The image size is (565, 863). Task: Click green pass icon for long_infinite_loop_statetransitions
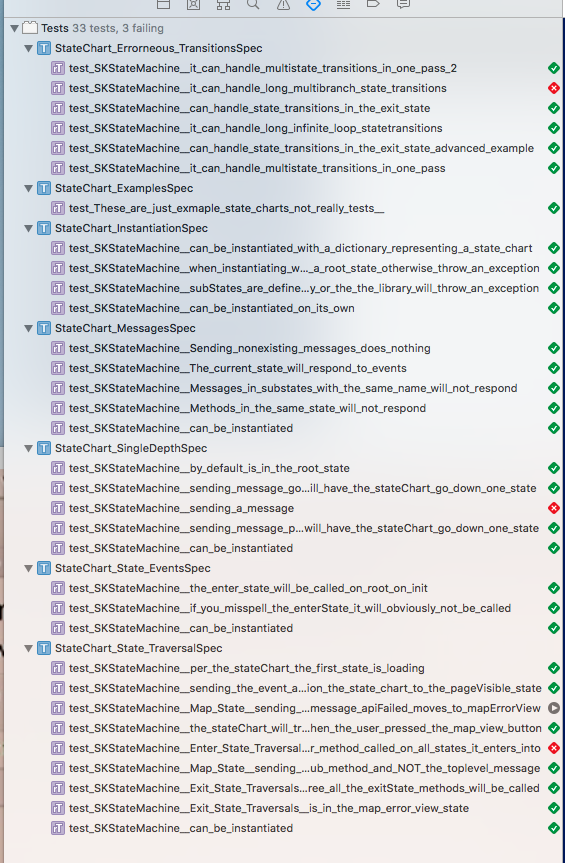(554, 128)
